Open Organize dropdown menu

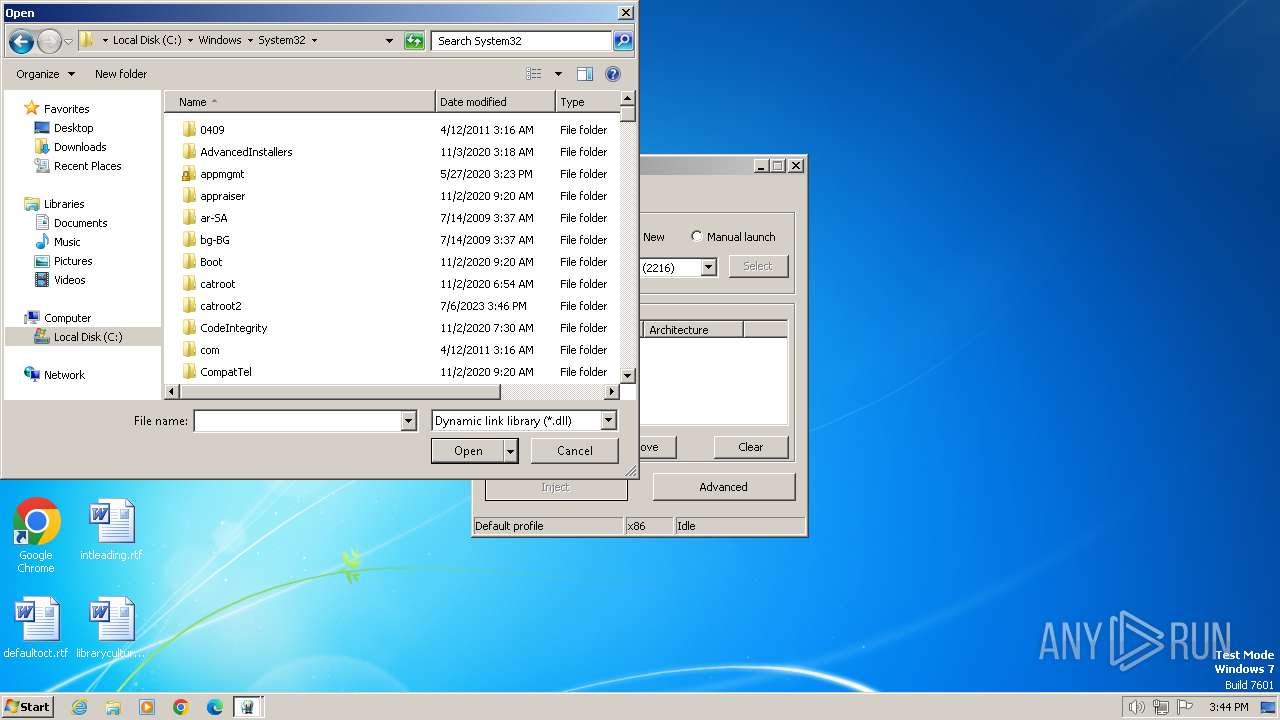coord(45,74)
